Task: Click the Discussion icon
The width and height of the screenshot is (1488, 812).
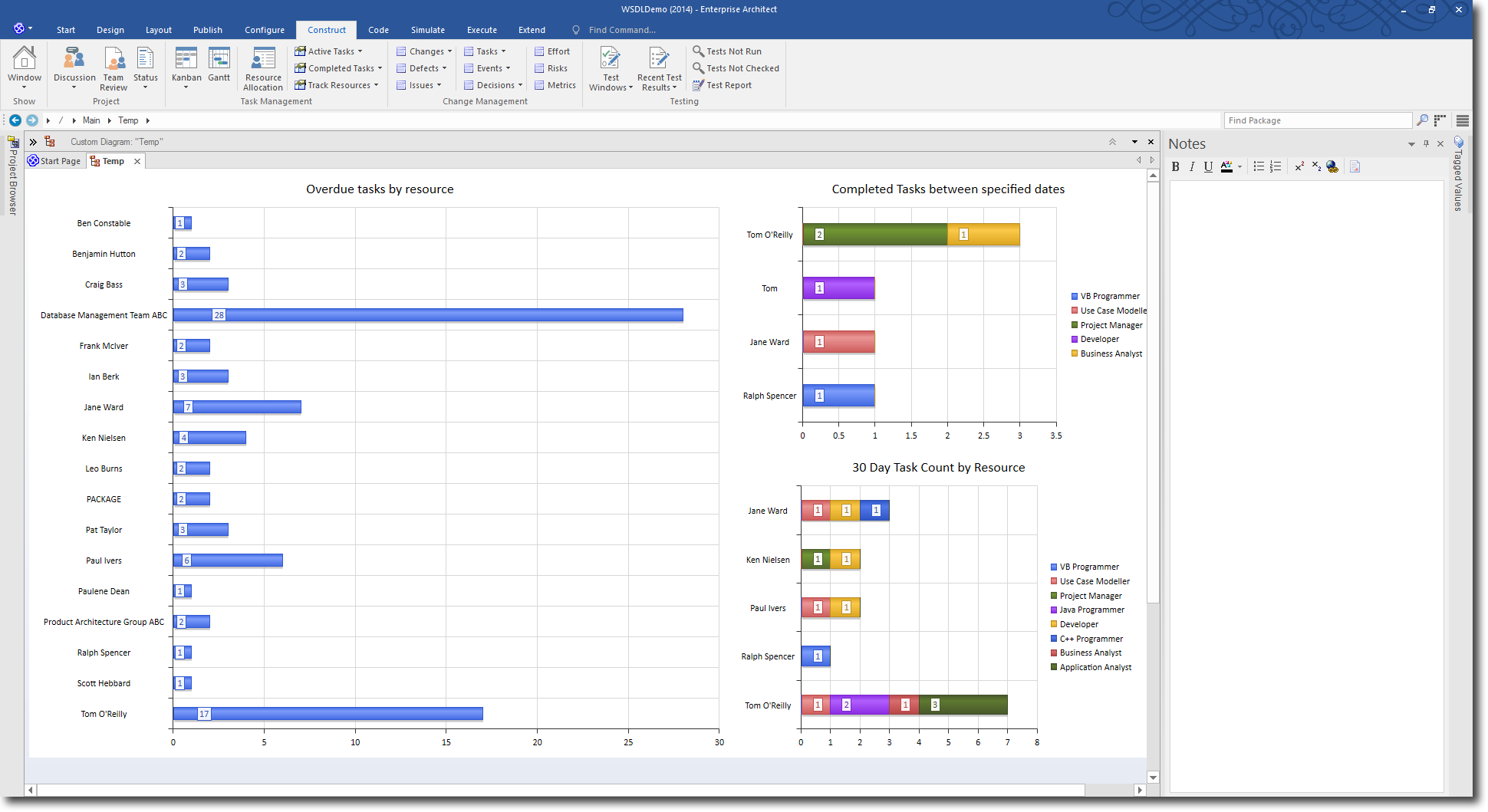Action: [74, 61]
